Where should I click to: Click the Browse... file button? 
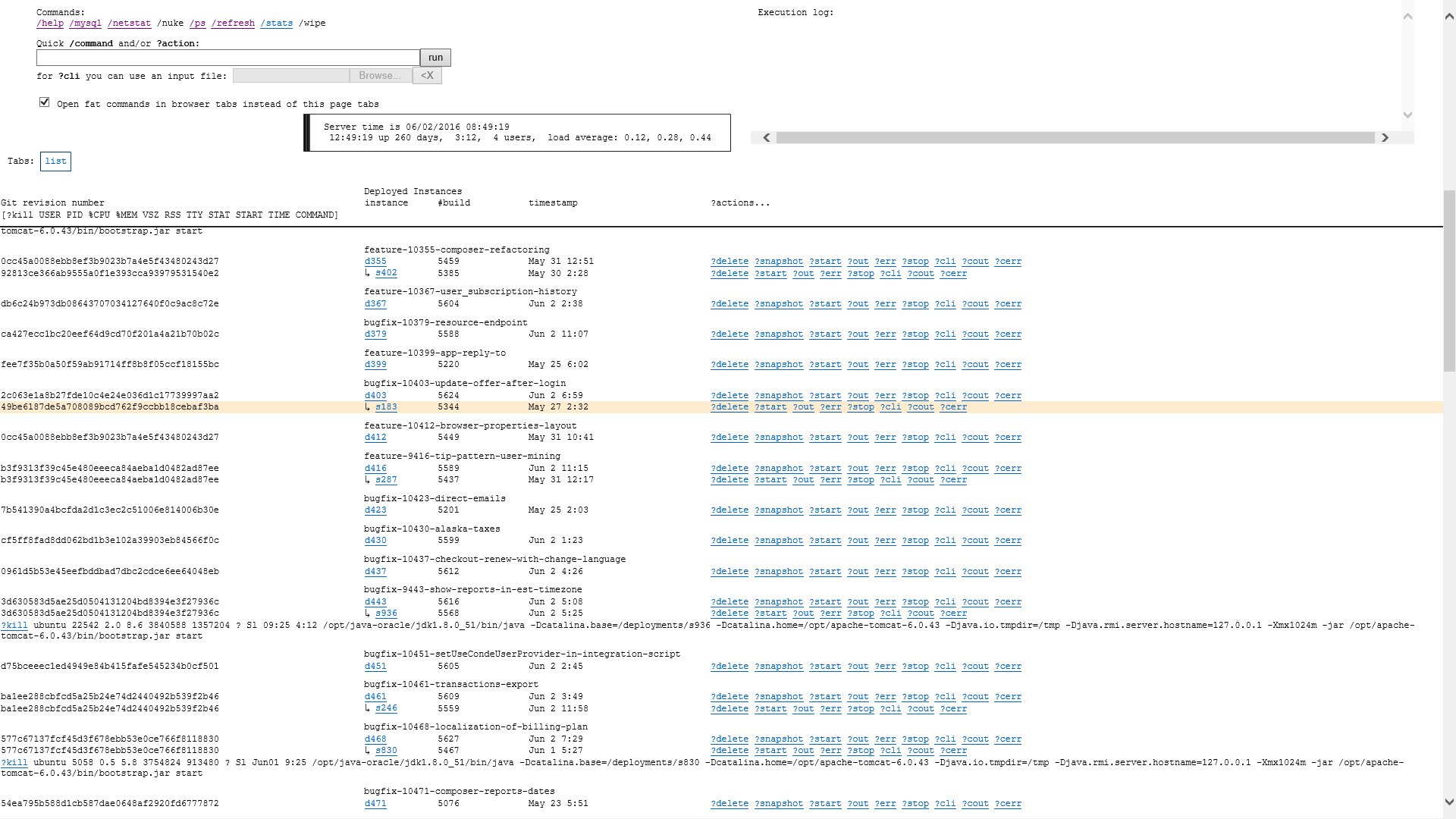380,76
